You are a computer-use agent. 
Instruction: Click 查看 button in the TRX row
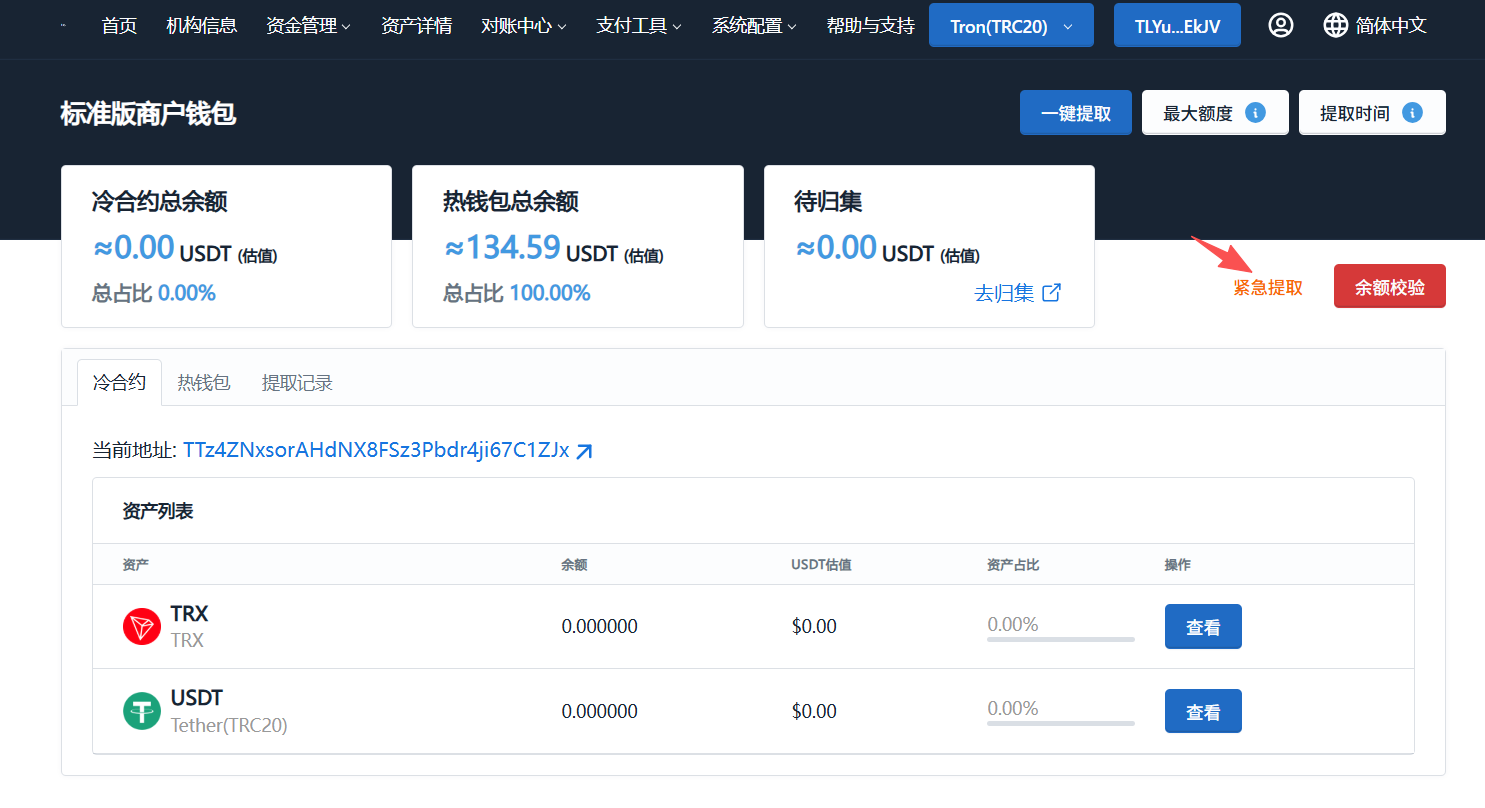click(x=1203, y=627)
